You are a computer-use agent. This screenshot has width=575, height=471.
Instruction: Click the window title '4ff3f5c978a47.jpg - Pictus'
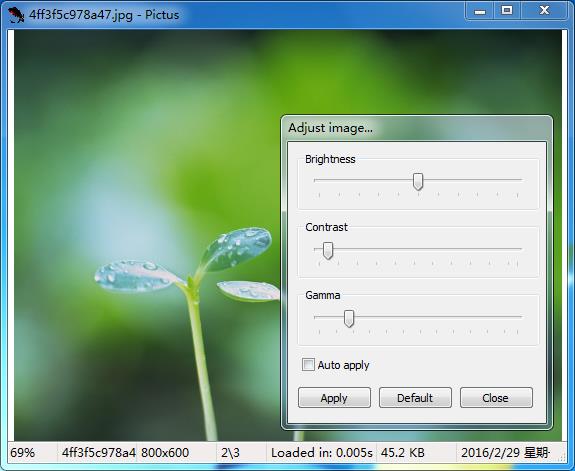pos(104,15)
